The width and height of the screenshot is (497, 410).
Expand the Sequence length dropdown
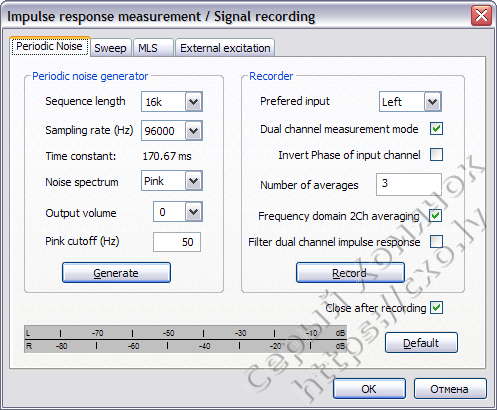194,101
